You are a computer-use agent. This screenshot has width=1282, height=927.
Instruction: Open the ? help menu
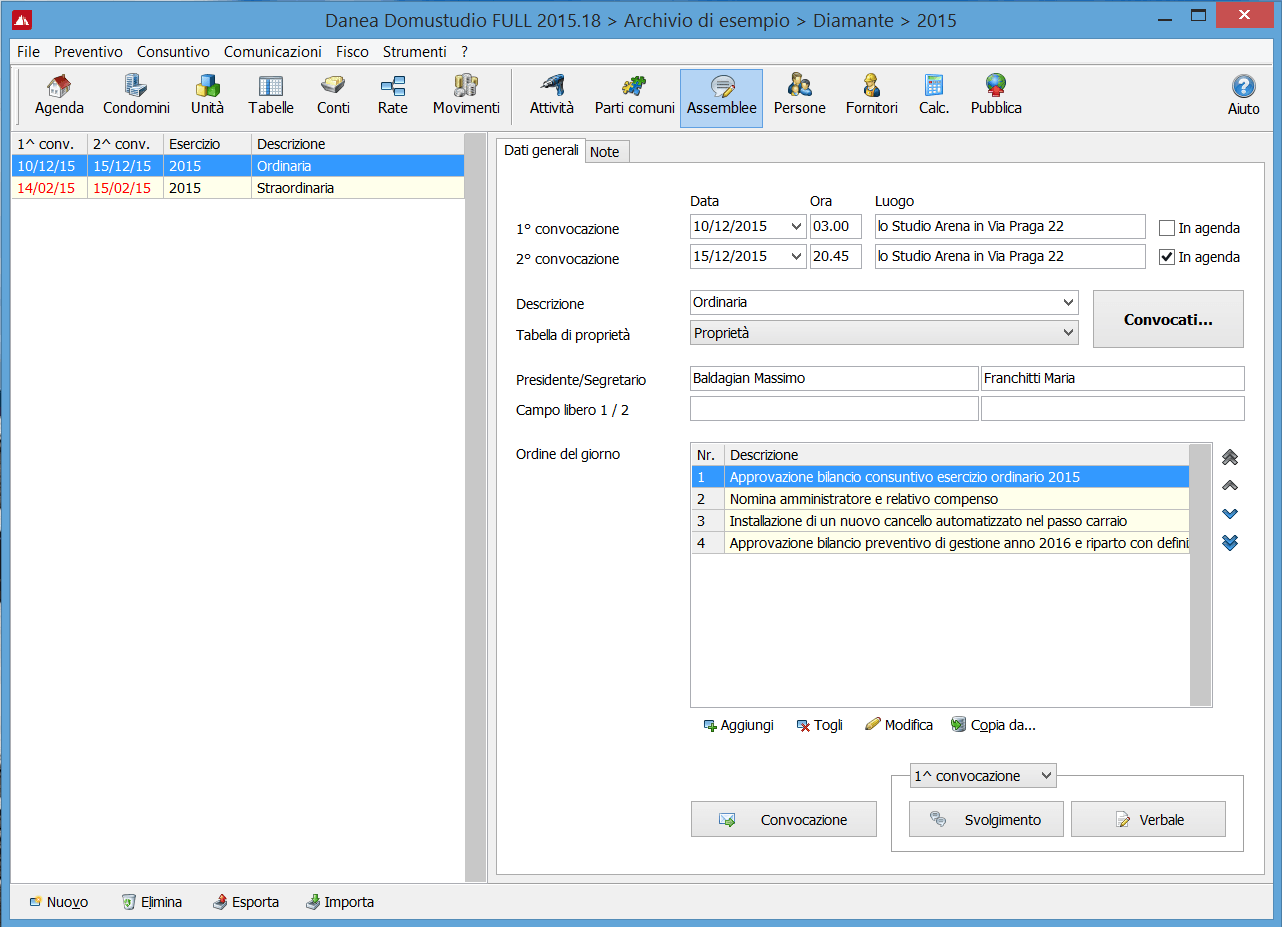tap(464, 51)
